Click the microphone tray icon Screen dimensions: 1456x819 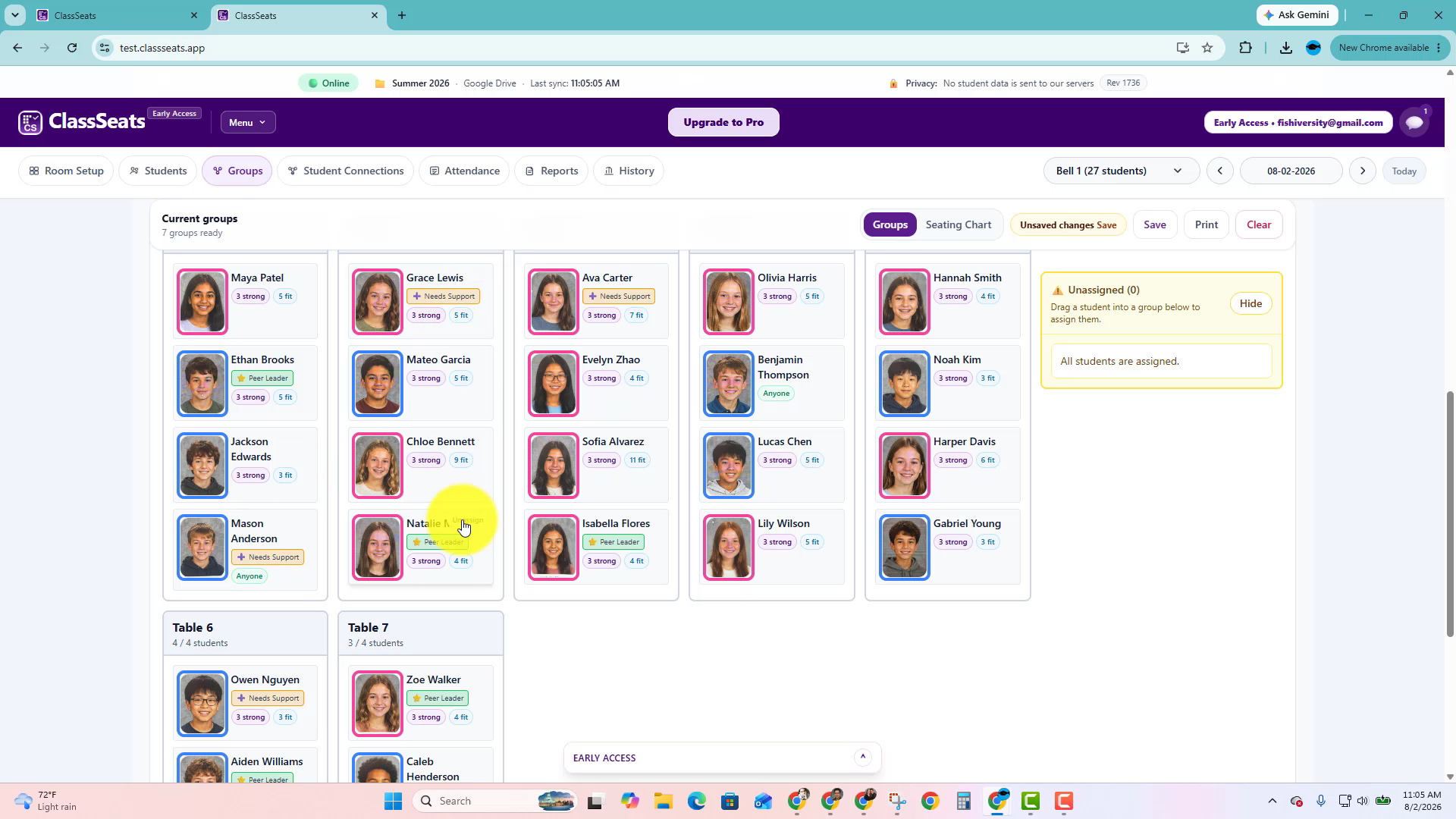coord(1321,801)
